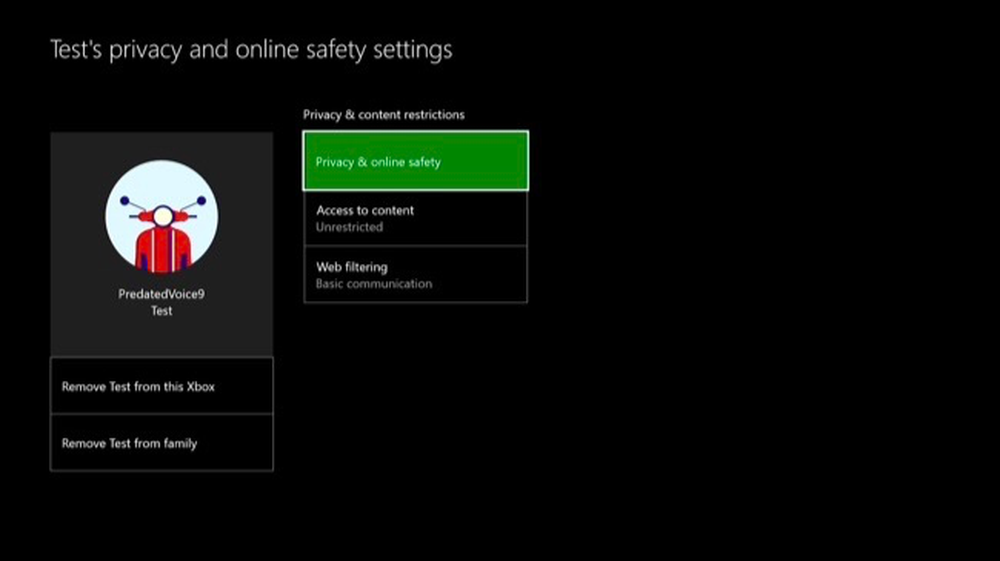Open Privacy & online safety option

(x=415, y=161)
